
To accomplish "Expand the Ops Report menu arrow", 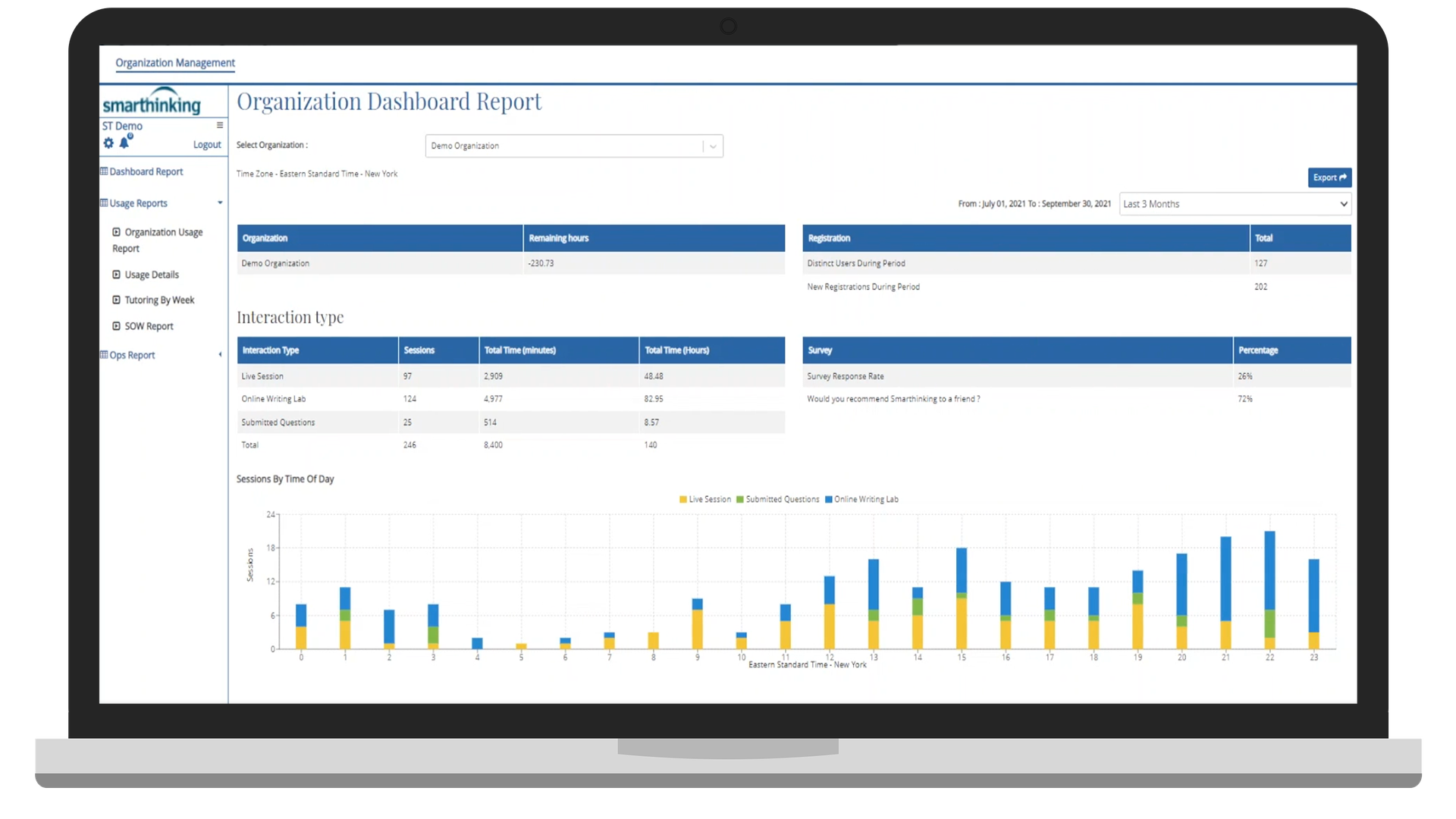I will coord(220,355).
